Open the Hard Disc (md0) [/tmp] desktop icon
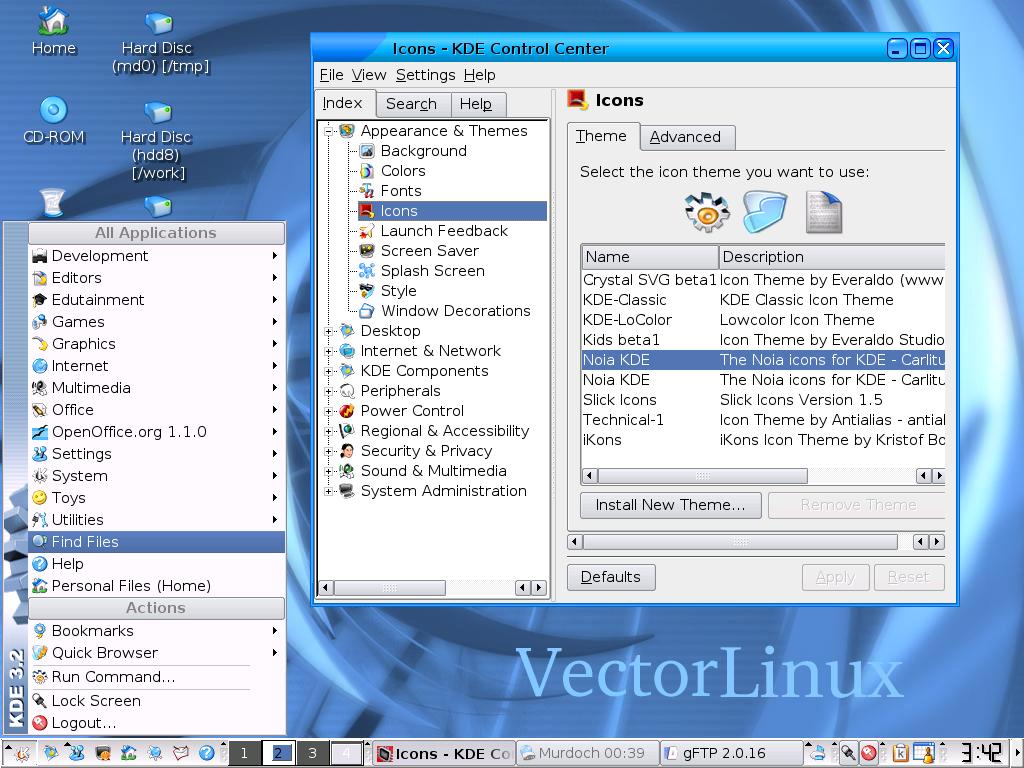The image size is (1024, 768). [x=158, y=40]
